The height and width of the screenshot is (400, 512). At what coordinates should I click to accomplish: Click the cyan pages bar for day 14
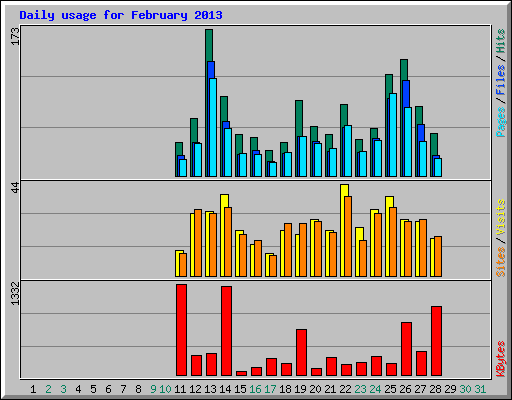coord(228,152)
